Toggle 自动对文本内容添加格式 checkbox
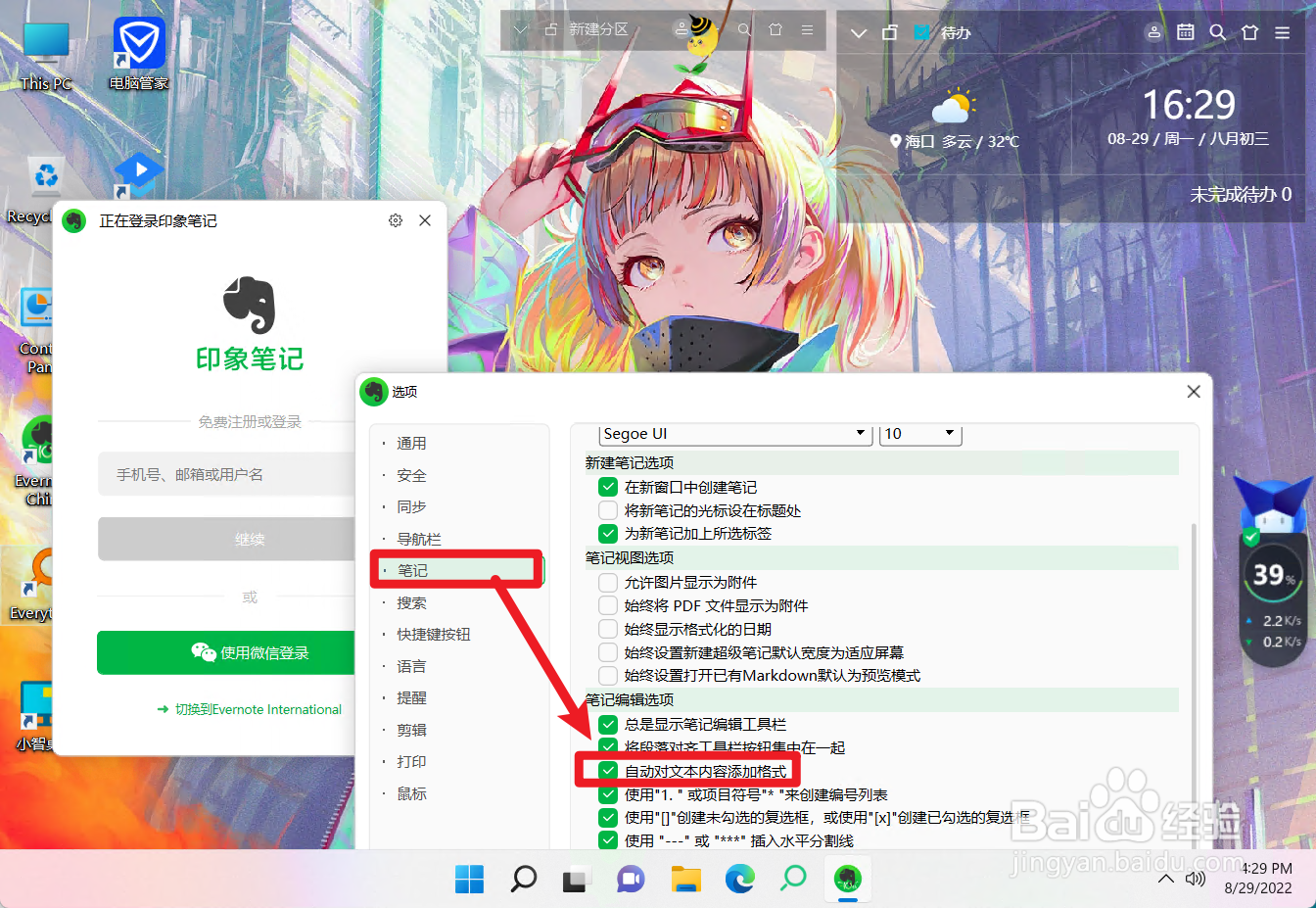This screenshot has height=908, width=1316. coord(608,771)
